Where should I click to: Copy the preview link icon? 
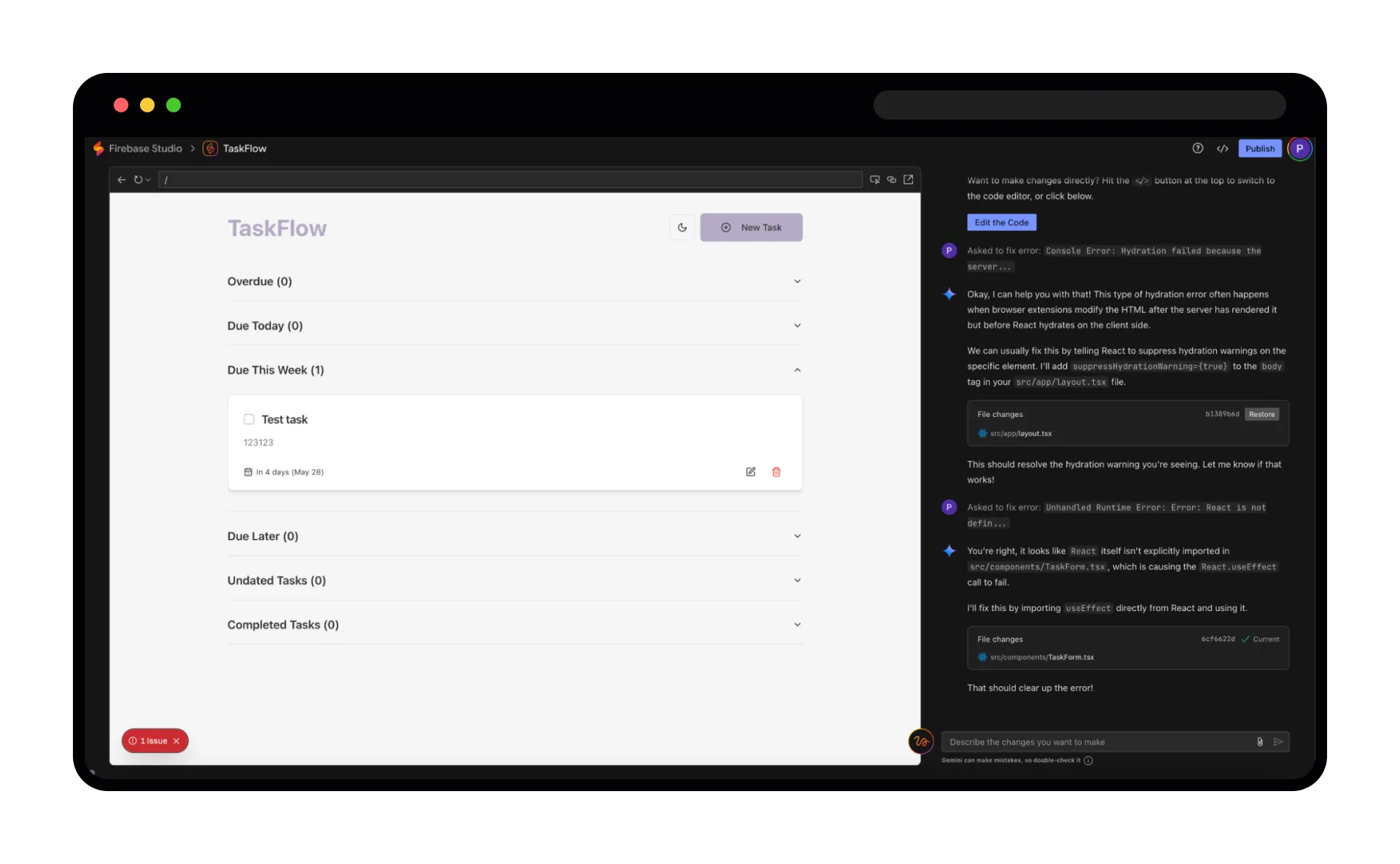(x=891, y=179)
